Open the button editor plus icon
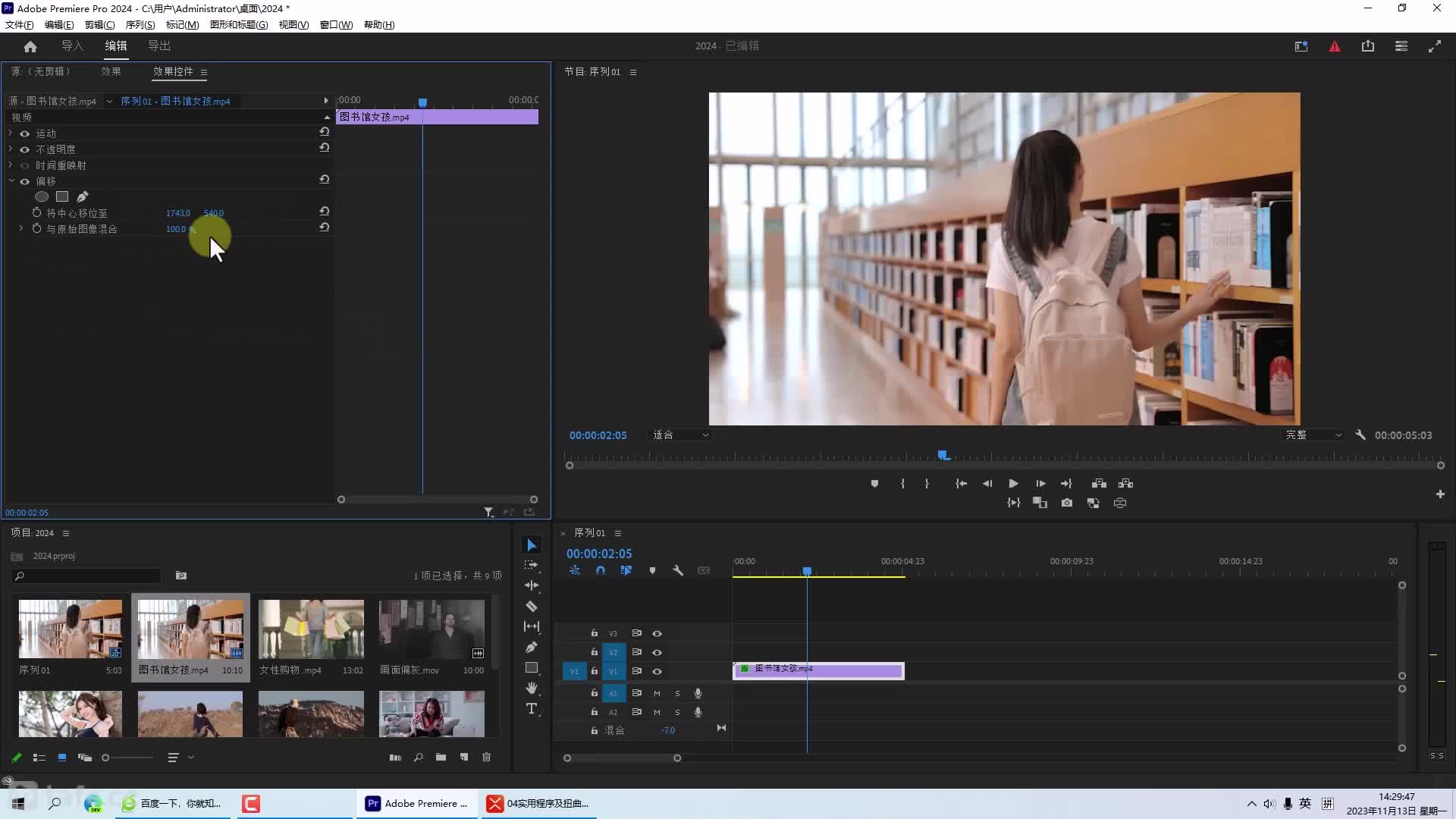This screenshot has height=819, width=1456. coord(1440,494)
